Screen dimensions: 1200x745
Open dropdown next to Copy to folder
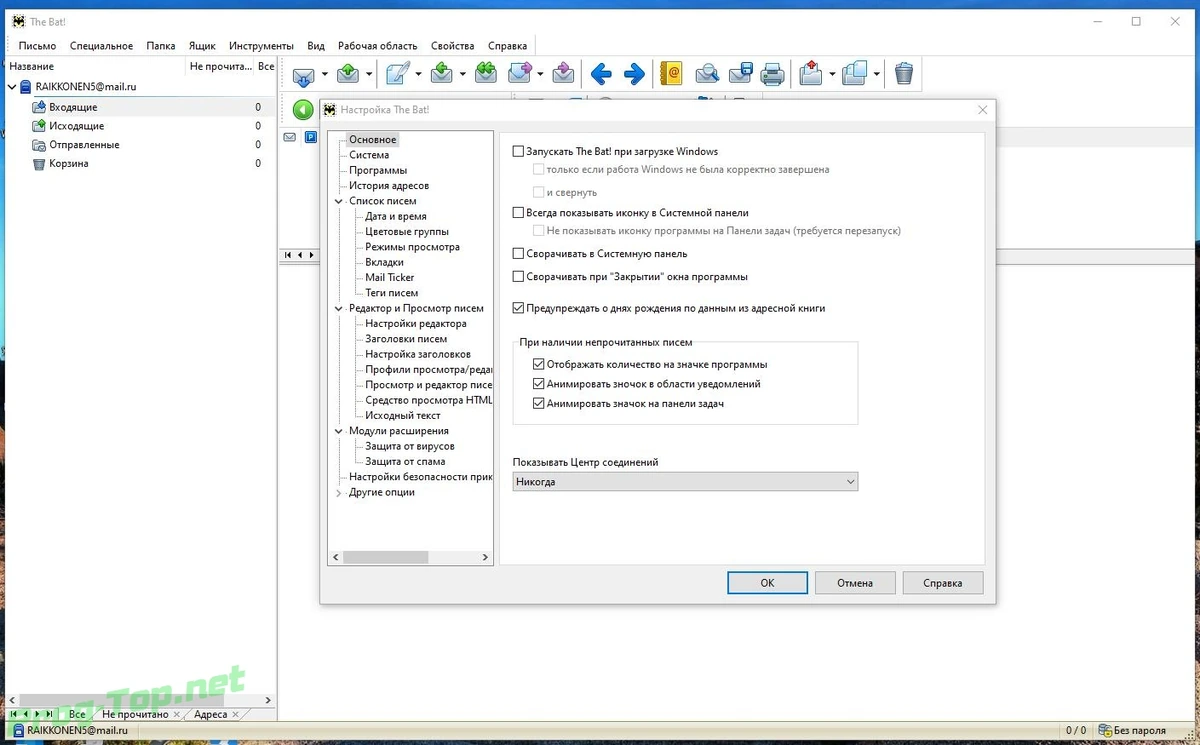(877, 74)
